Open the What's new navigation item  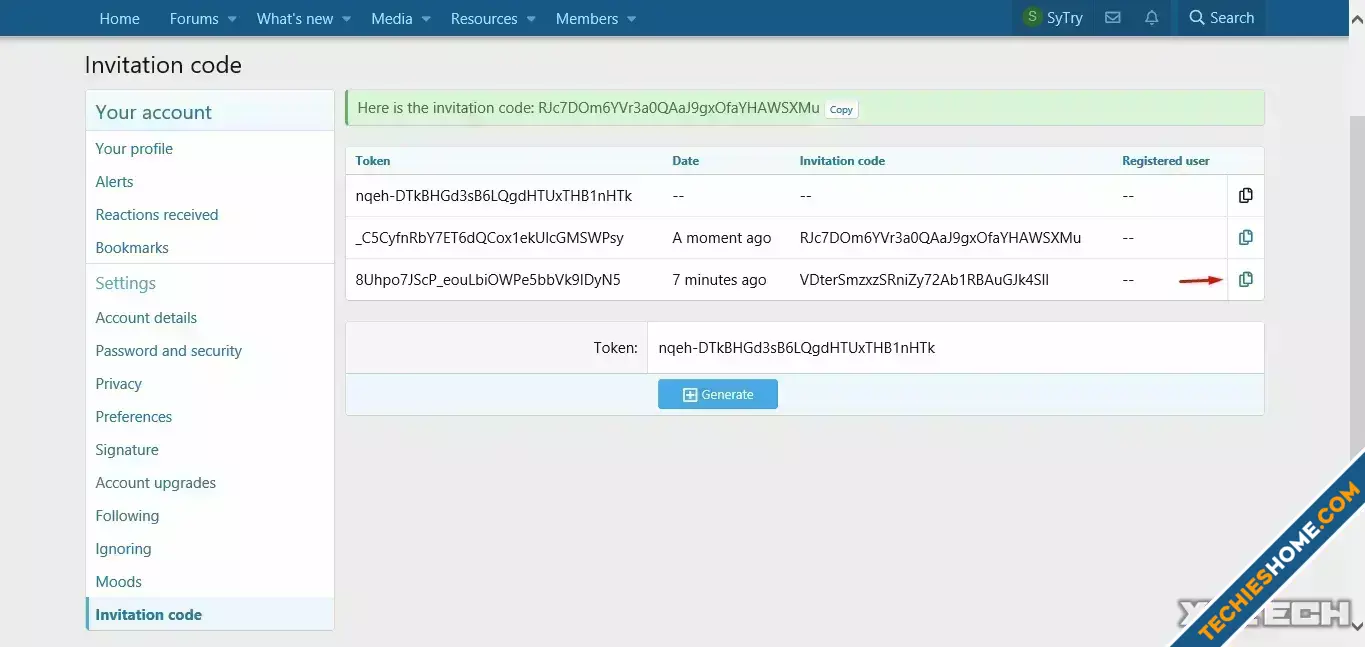[295, 18]
